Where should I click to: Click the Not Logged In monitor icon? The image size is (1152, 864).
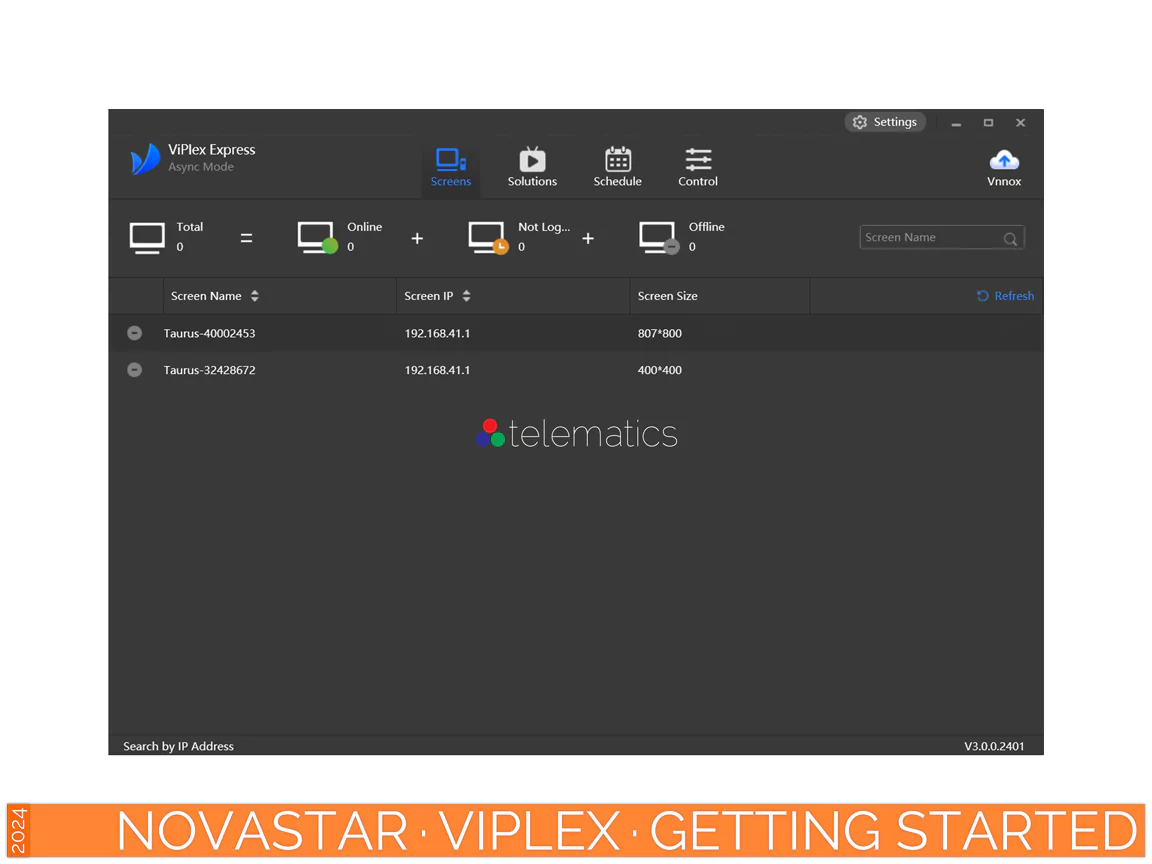pos(488,237)
